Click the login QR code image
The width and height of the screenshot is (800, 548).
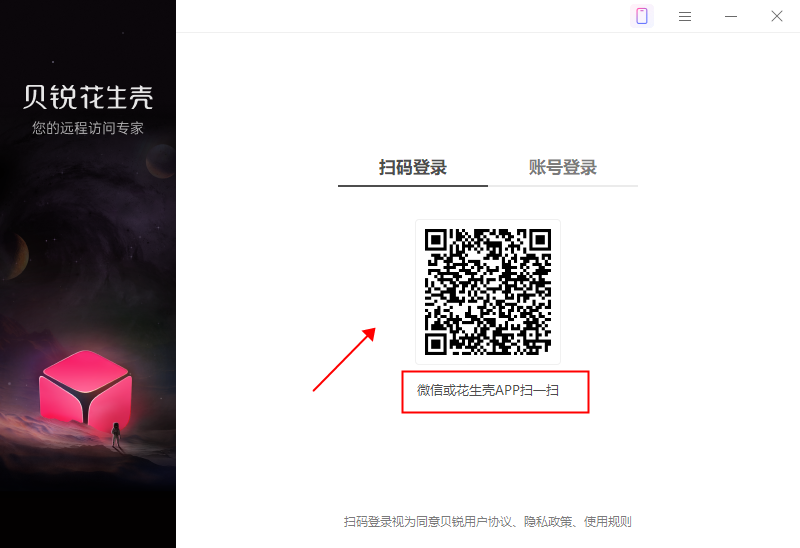(488, 292)
